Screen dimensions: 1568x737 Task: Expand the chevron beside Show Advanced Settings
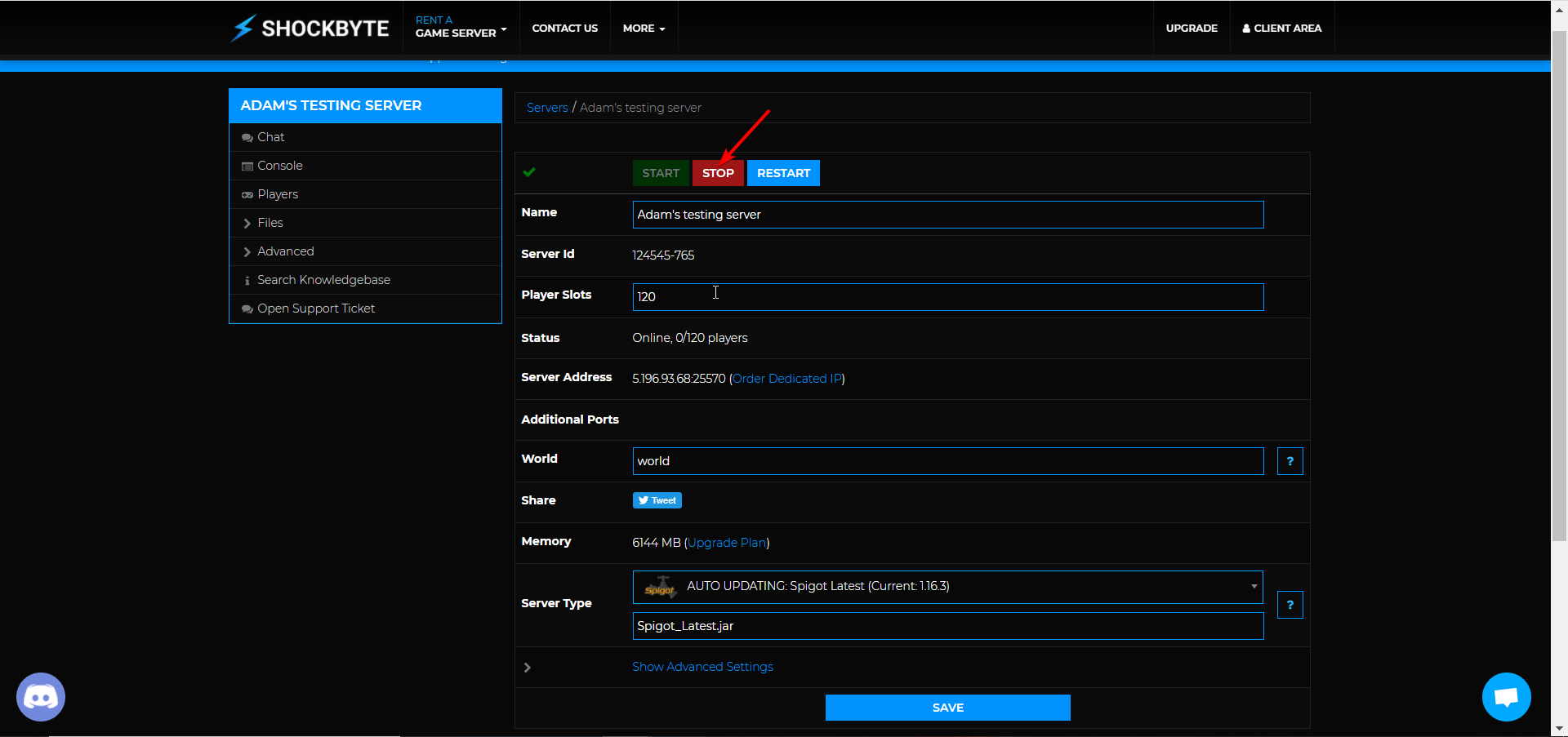pos(528,668)
